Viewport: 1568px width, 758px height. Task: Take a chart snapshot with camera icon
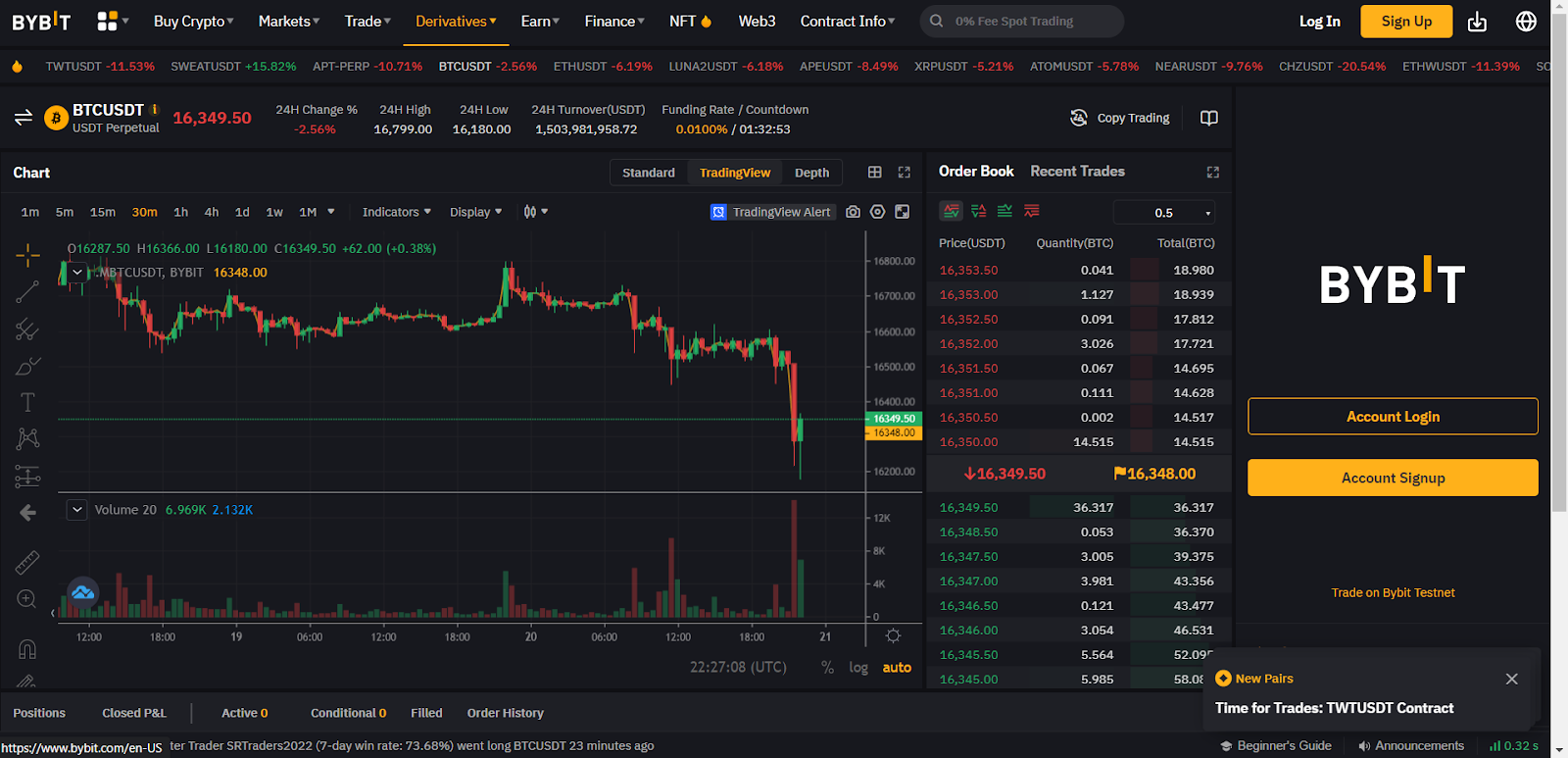tap(853, 212)
